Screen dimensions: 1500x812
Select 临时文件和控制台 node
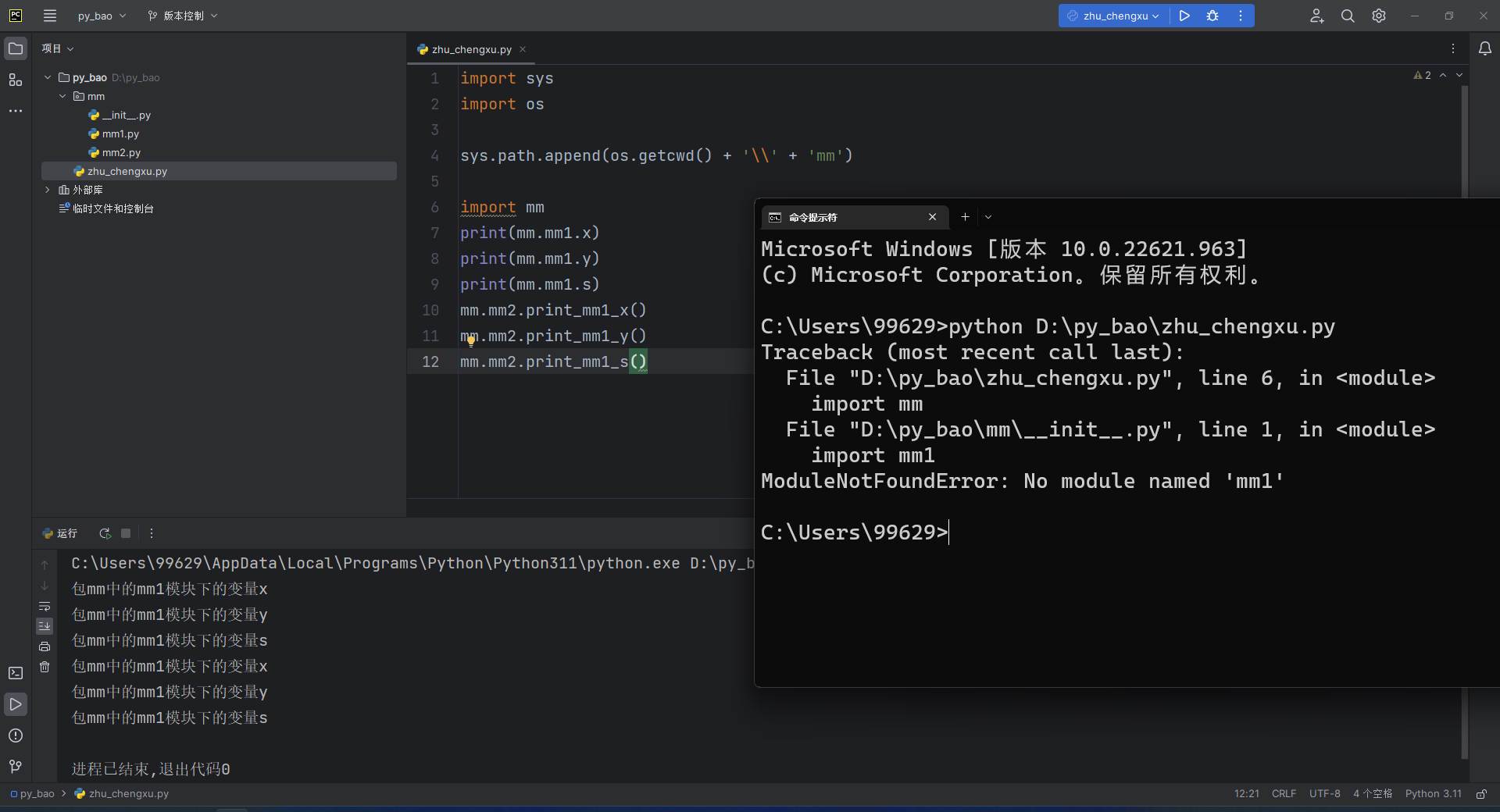point(112,208)
